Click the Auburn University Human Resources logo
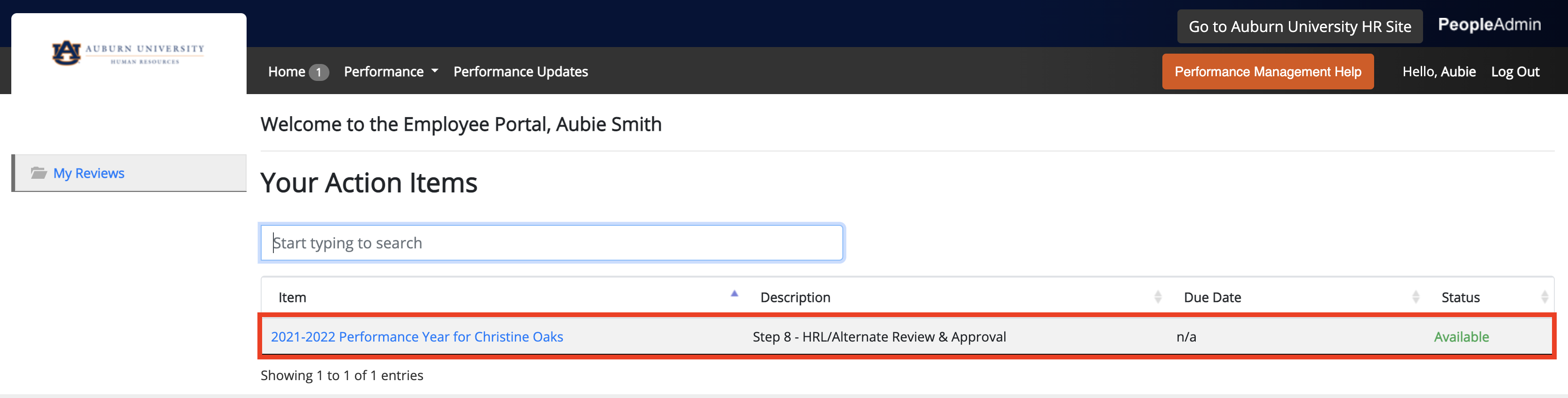The image size is (1568, 398). pyautogui.click(x=128, y=54)
